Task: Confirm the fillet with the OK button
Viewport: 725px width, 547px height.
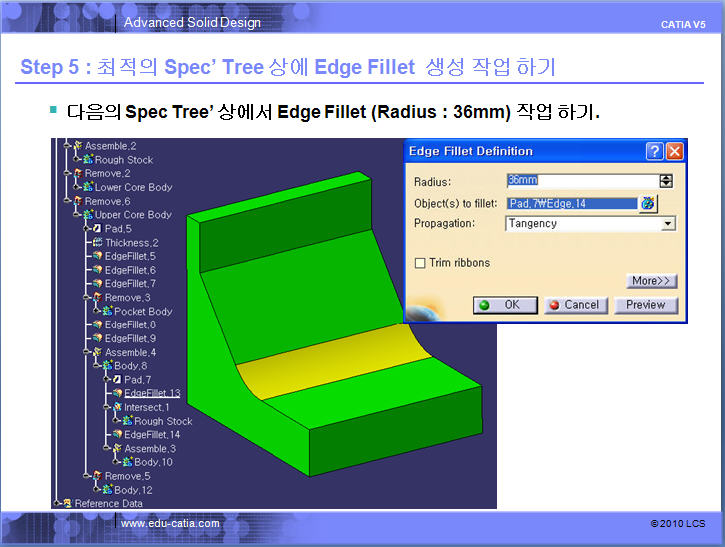Action: 505,305
